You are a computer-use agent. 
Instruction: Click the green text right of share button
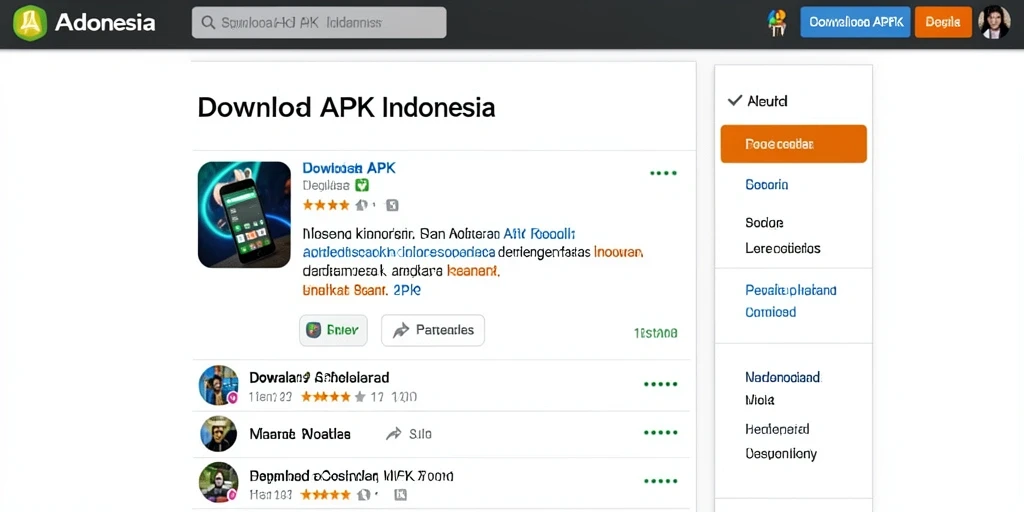(x=655, y=333)
